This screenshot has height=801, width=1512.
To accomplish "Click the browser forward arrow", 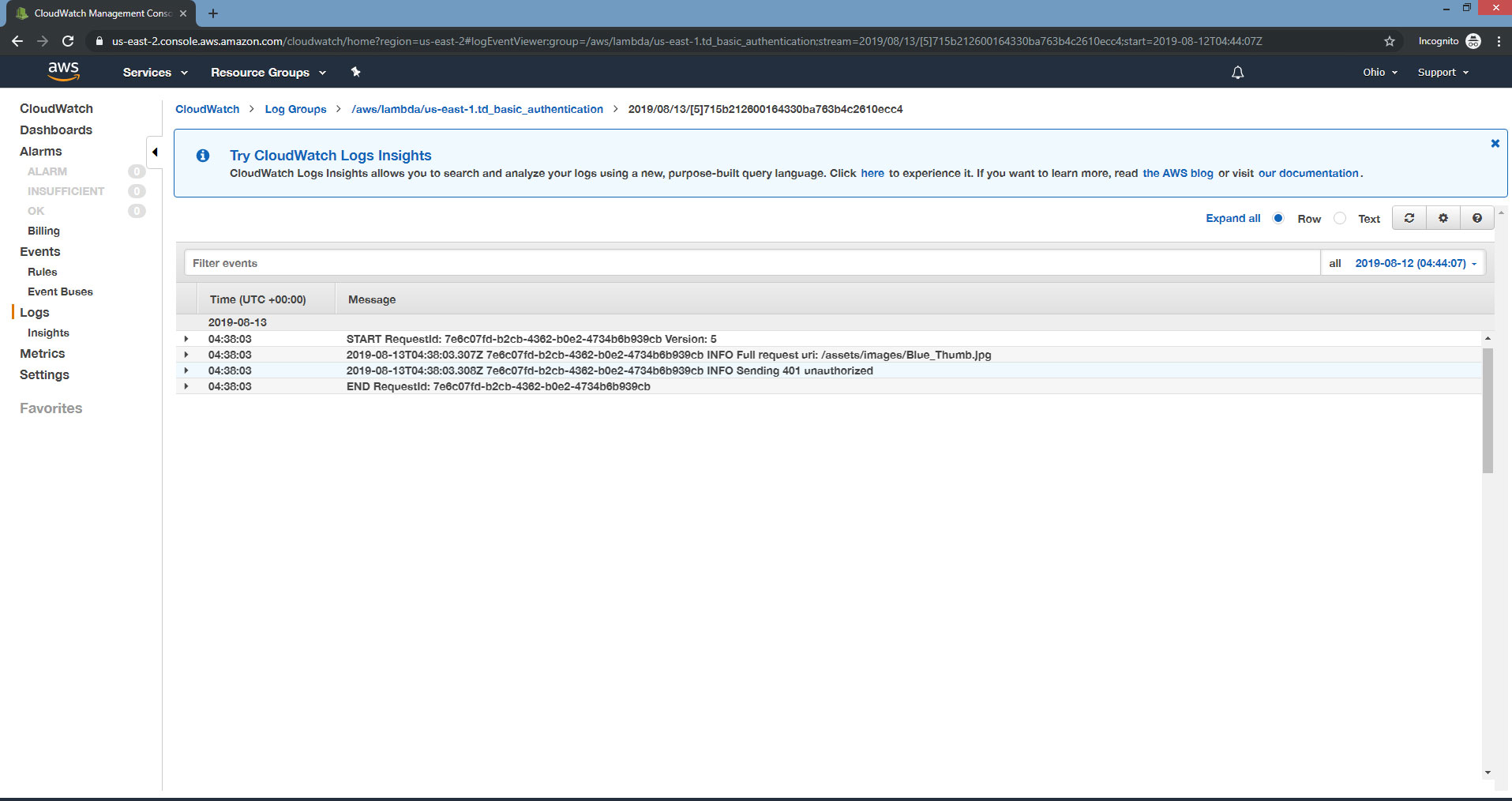I will [x=43, y=41].
